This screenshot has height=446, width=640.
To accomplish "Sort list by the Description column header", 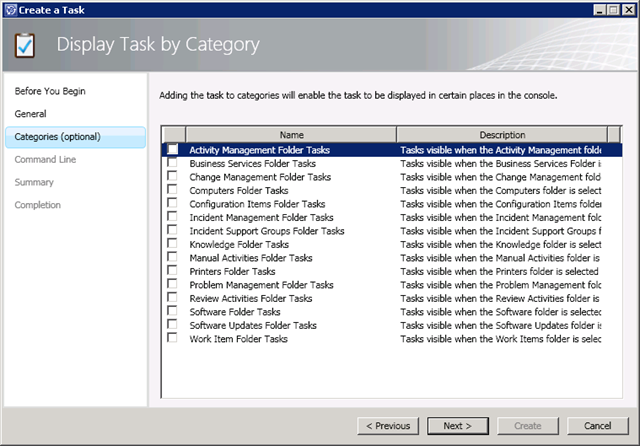I will [x=500, y=134].
